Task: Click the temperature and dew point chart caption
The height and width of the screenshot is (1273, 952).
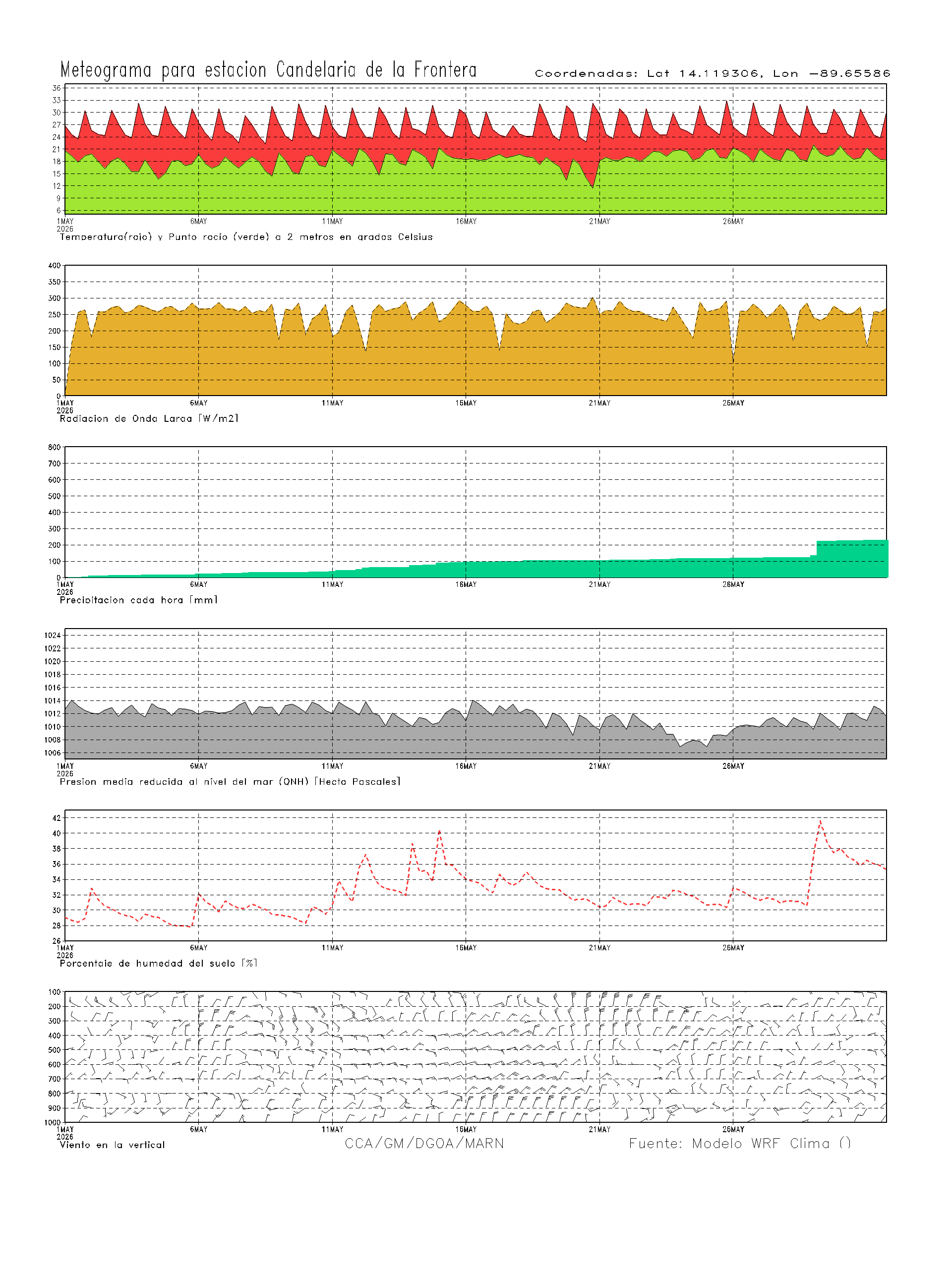Action: [x=246, y=236]
